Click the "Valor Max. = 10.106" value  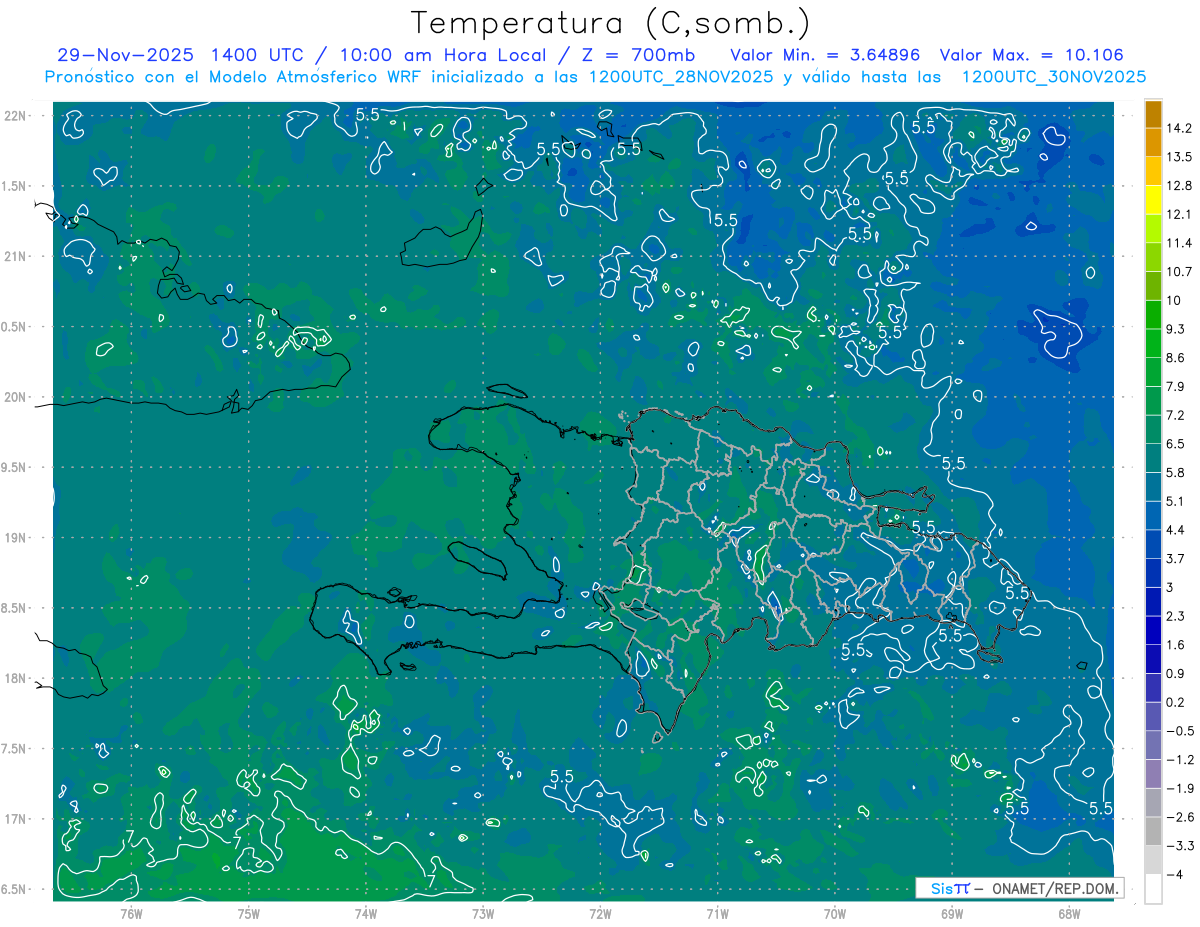pos(1032,55)
